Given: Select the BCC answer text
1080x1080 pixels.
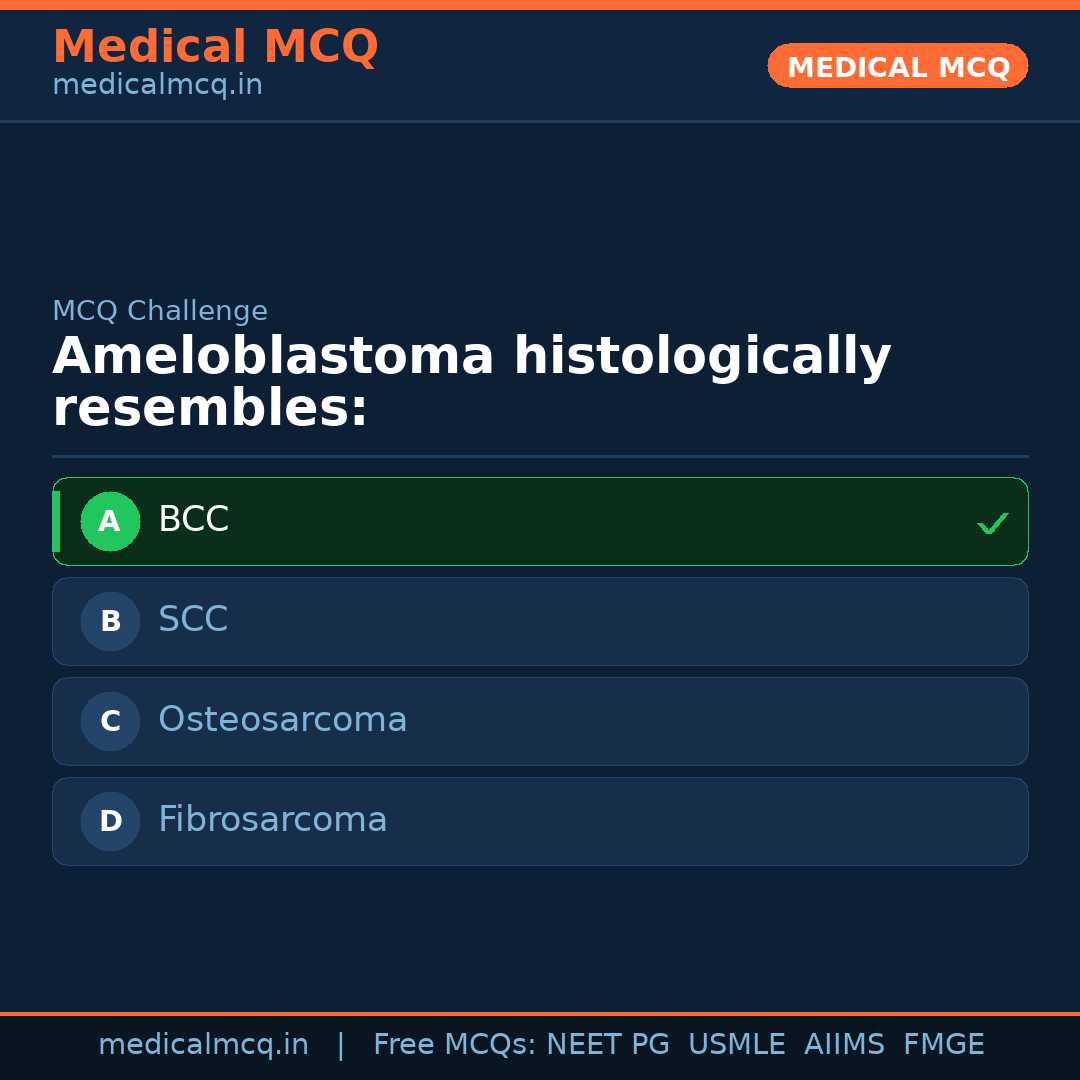Looking at the screenshot, I should 193,520.
